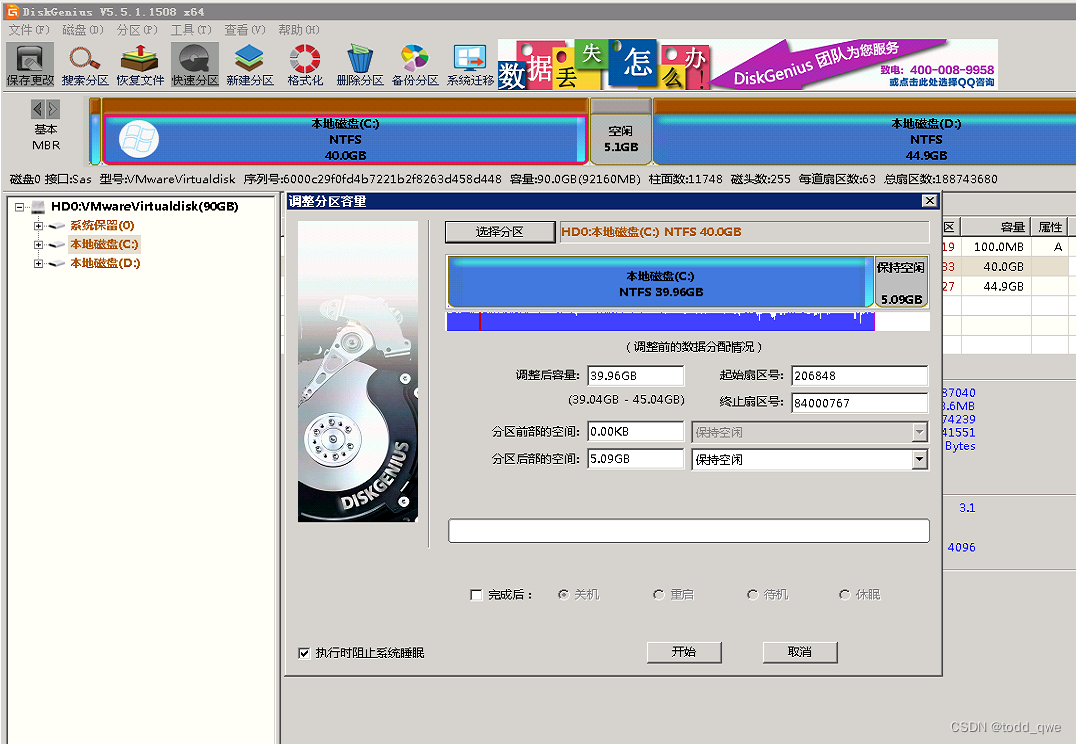
Task: Click the 终止扇区号 input field
Action: [x=859, y=403]
